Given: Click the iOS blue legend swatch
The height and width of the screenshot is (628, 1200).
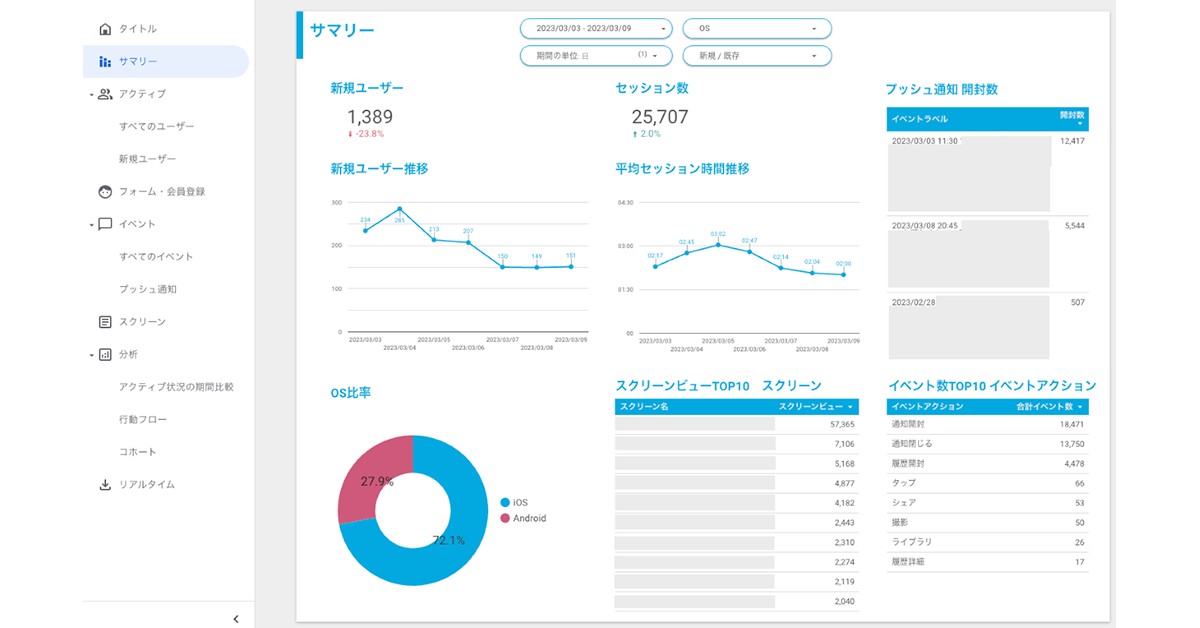Looking at the screenshot, I should pos(505,502).
